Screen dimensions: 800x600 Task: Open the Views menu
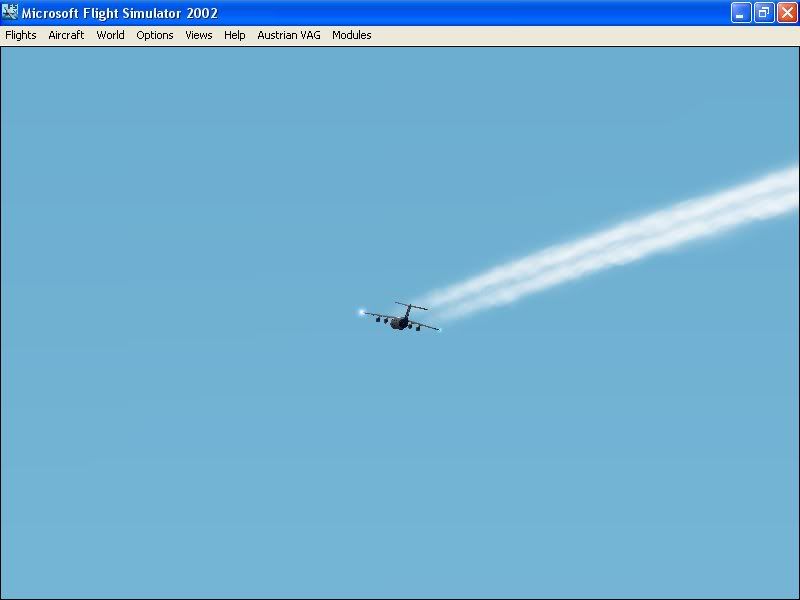pyautogui.click(x=198, y=35)
